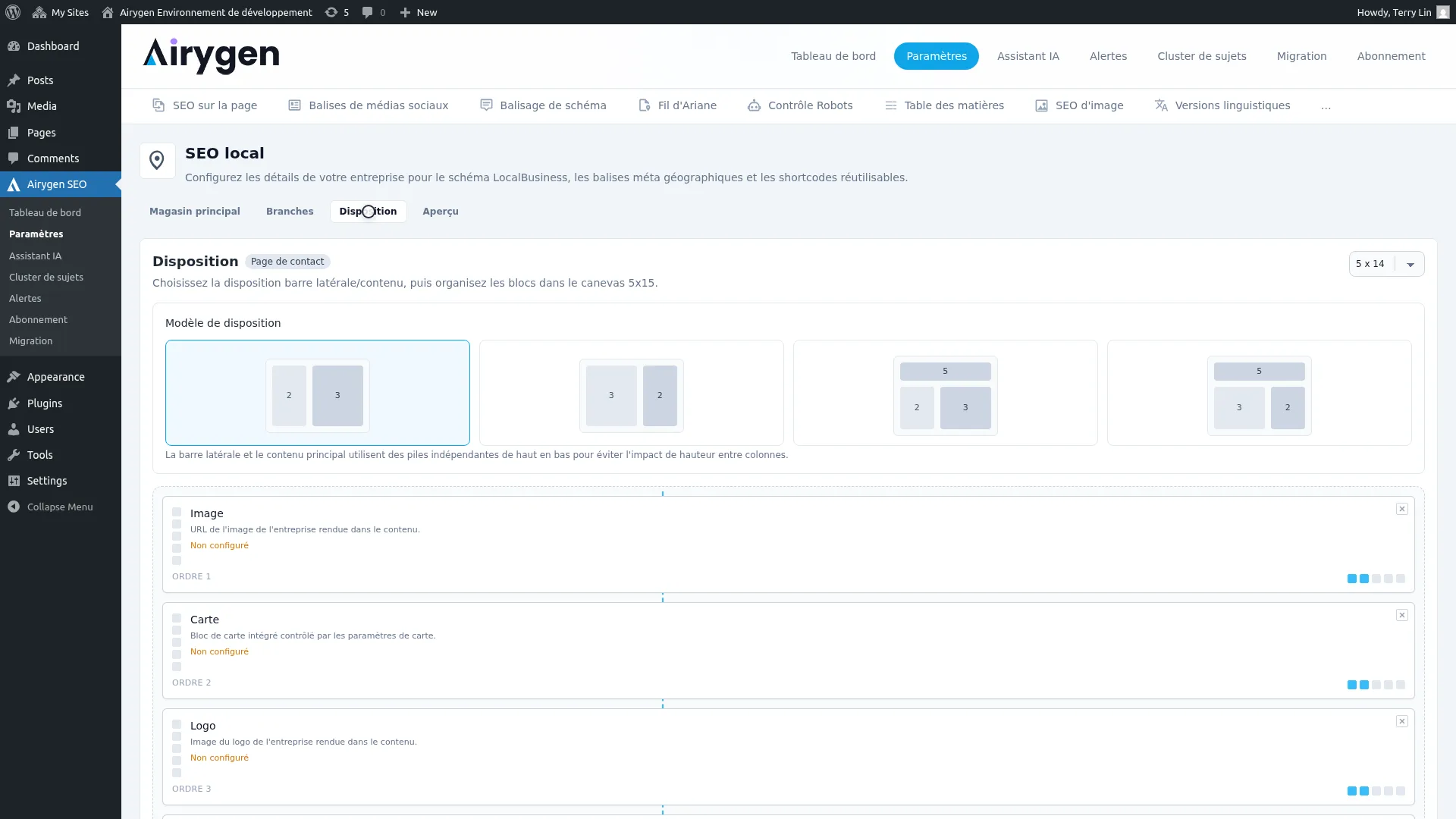The width and height of the screenshot is (1456, 819).
Task: Switch to the Tableau de bord top tab
Action: pos(833,56)
